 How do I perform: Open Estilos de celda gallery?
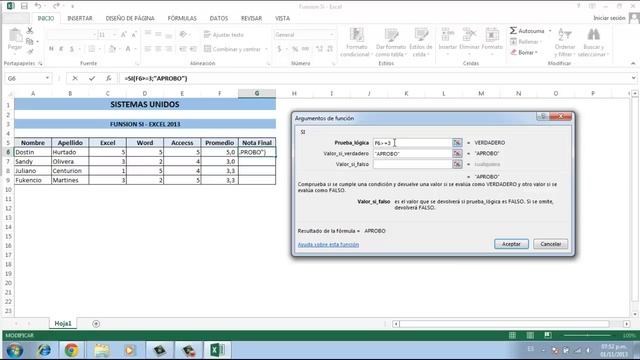point(420,42)
